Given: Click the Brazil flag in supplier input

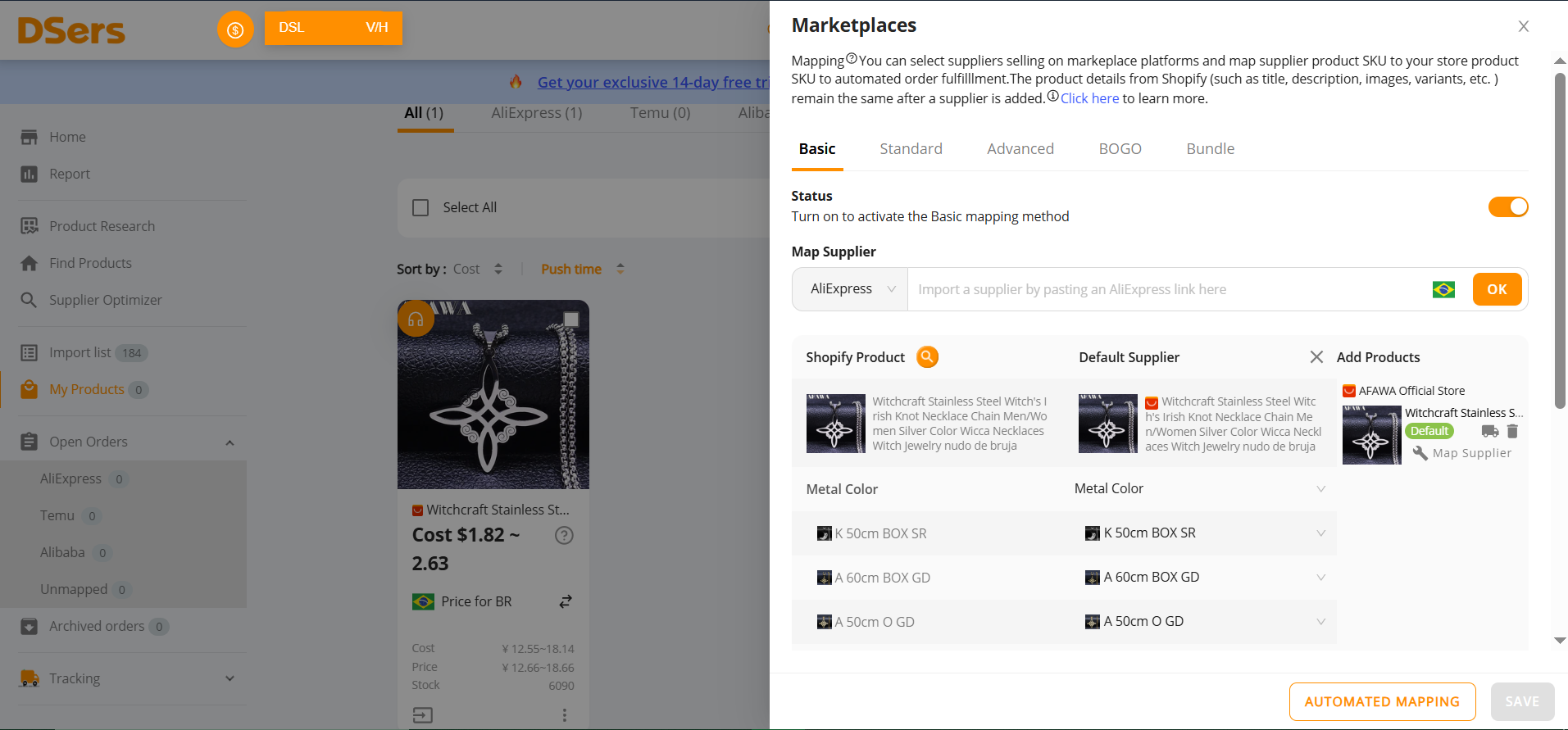Looking at the screenshot, I should coord(1443,289).
